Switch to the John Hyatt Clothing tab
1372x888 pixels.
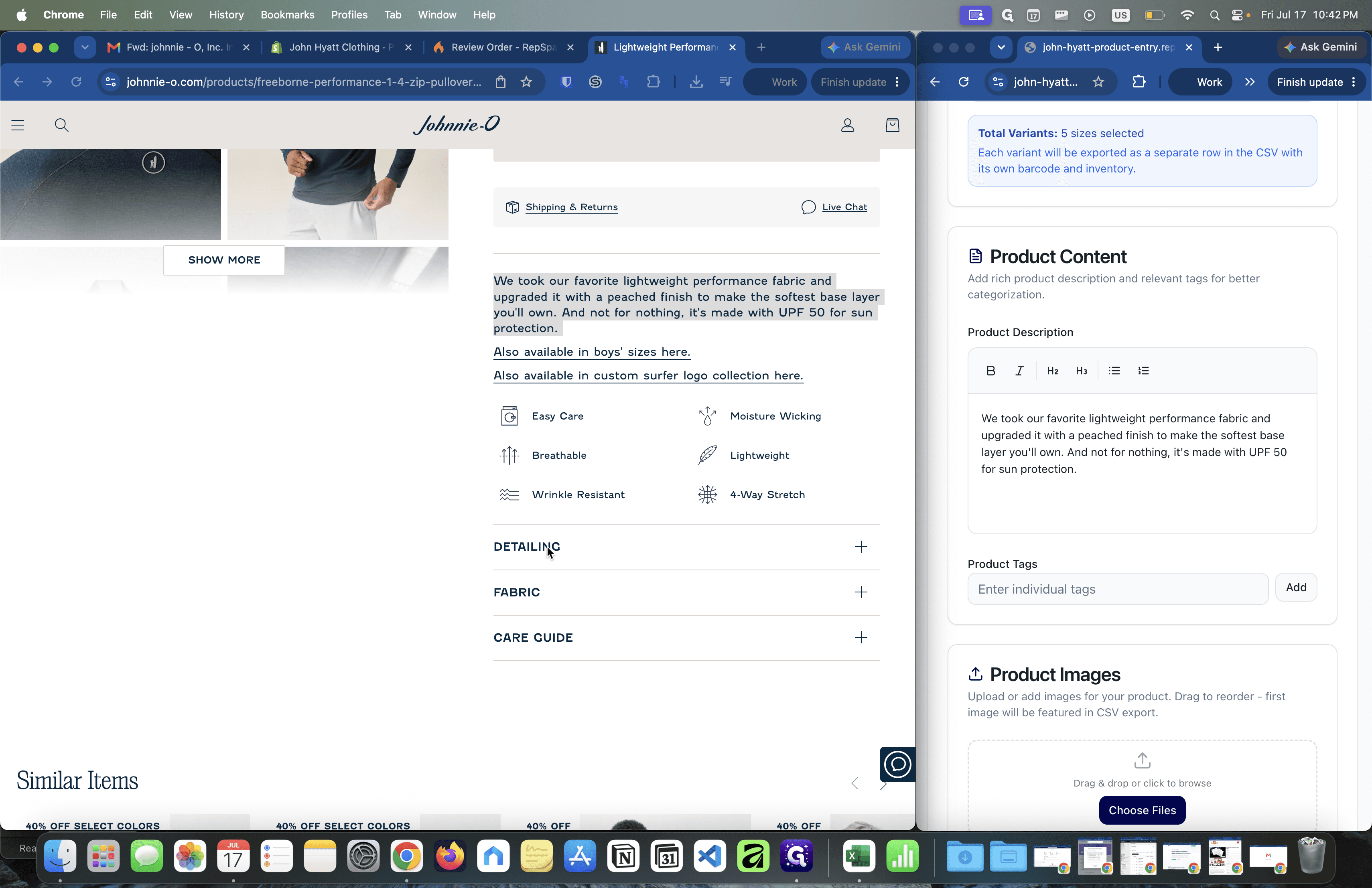341,47
